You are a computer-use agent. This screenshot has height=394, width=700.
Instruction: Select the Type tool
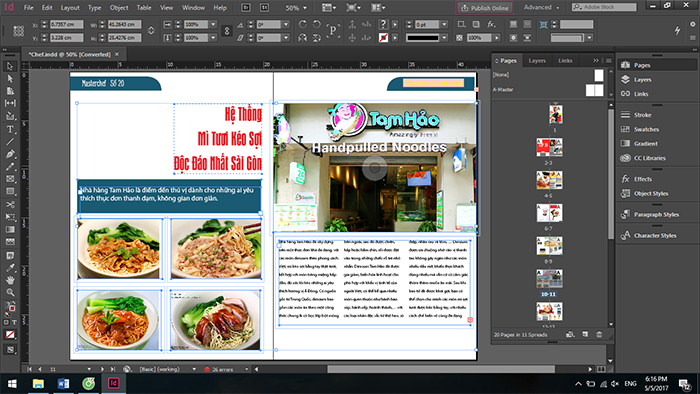tap(10, 129)
